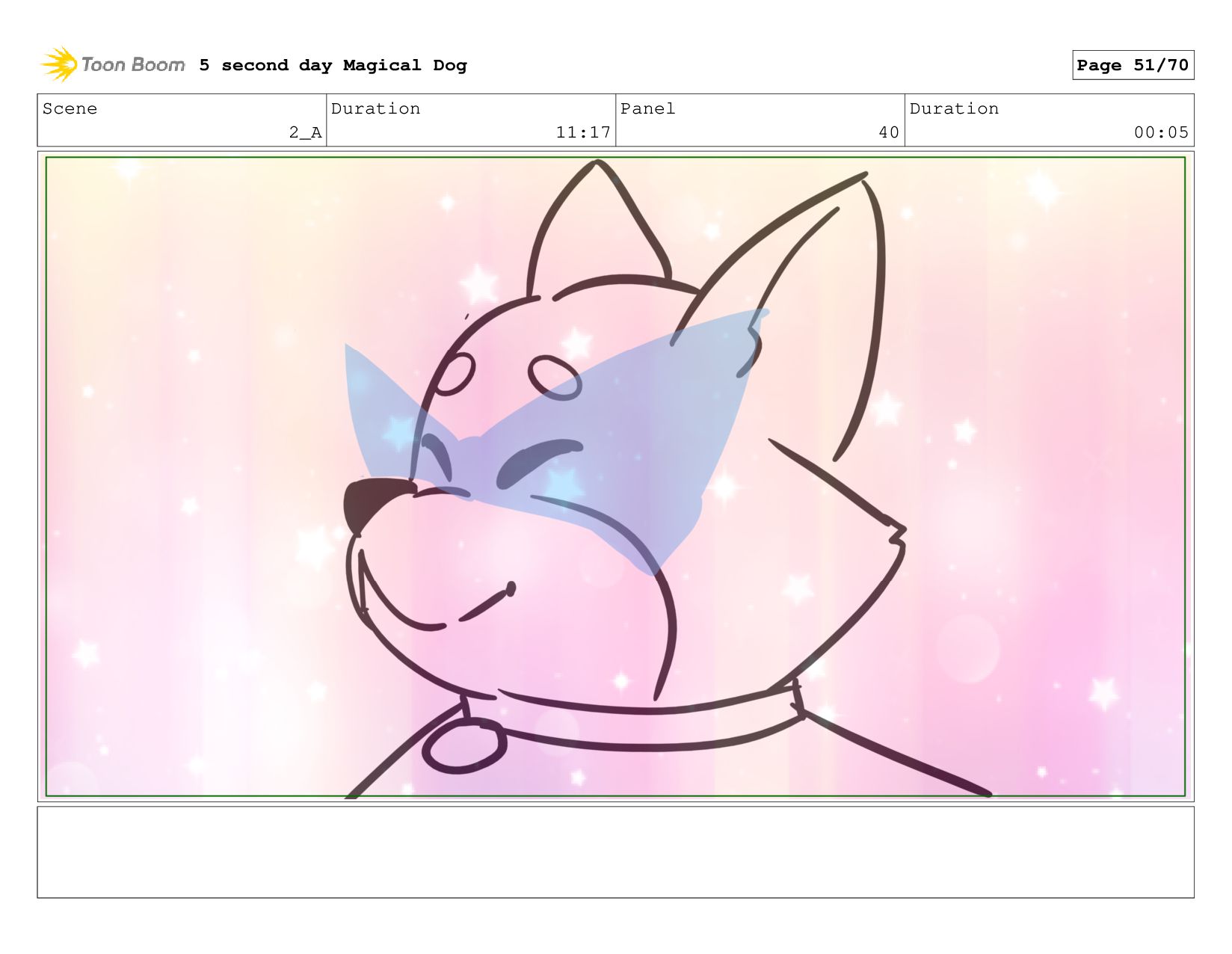
Task: Select panel duration value '00:05'
Action: [x=1161, y=132]
